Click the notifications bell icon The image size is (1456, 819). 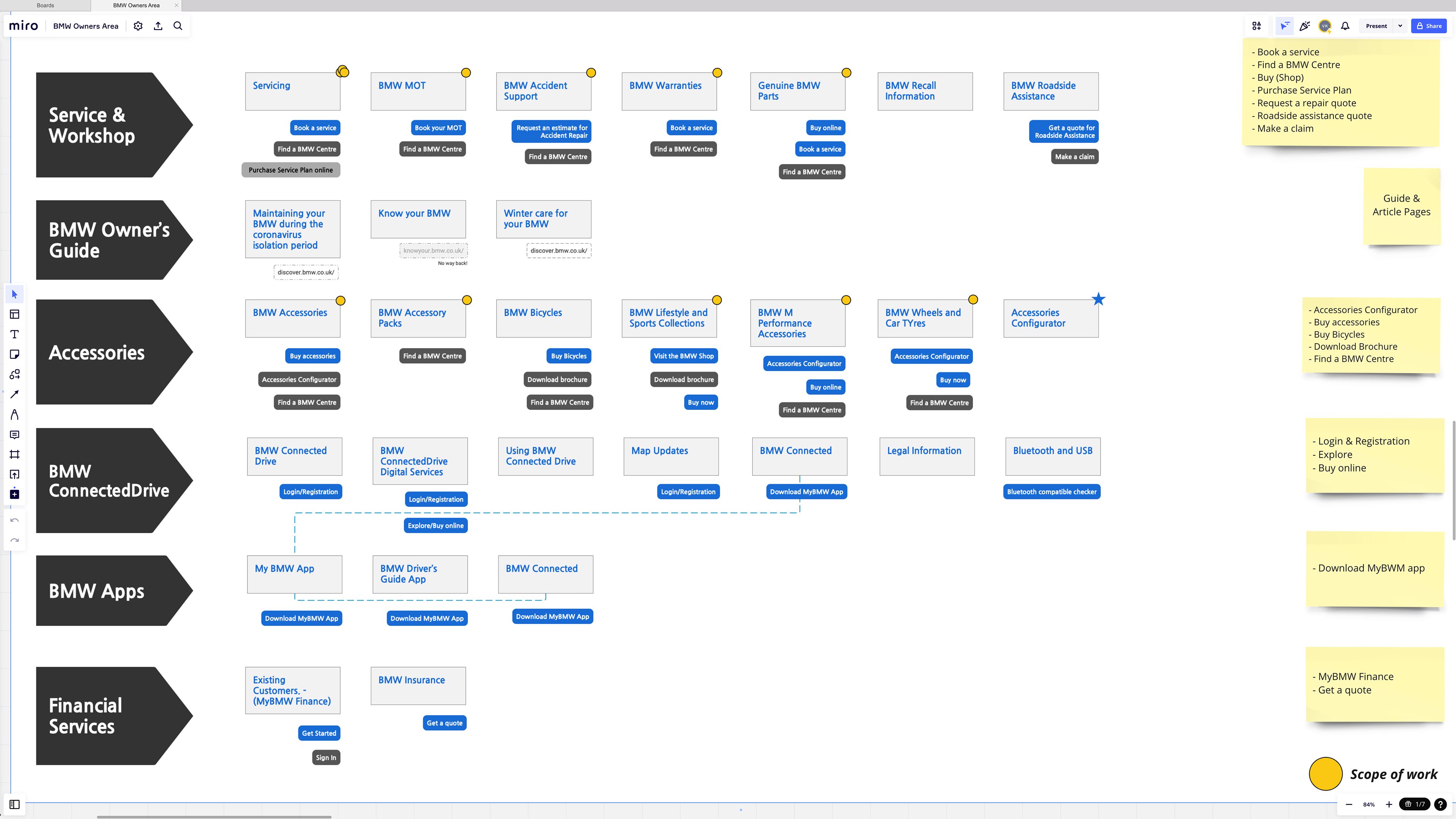click(x=1345, y=26)
